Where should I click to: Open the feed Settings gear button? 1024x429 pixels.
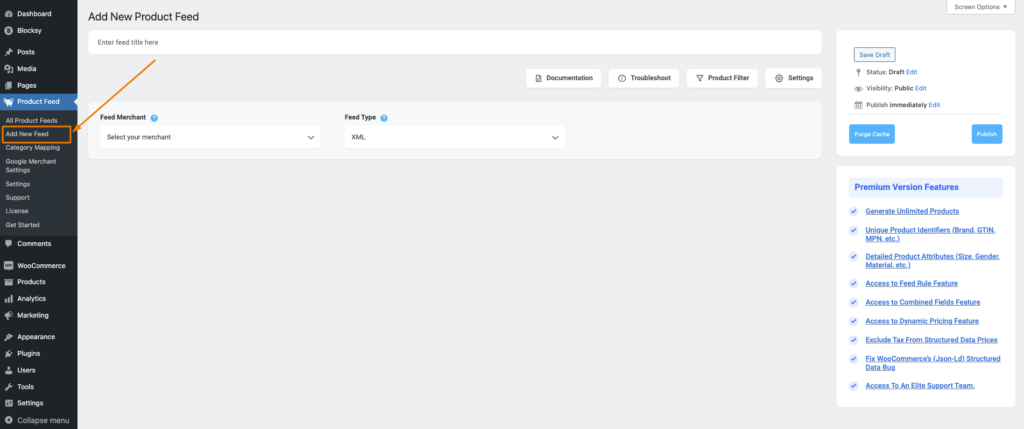pyautogui.click(x=793, y=78)
